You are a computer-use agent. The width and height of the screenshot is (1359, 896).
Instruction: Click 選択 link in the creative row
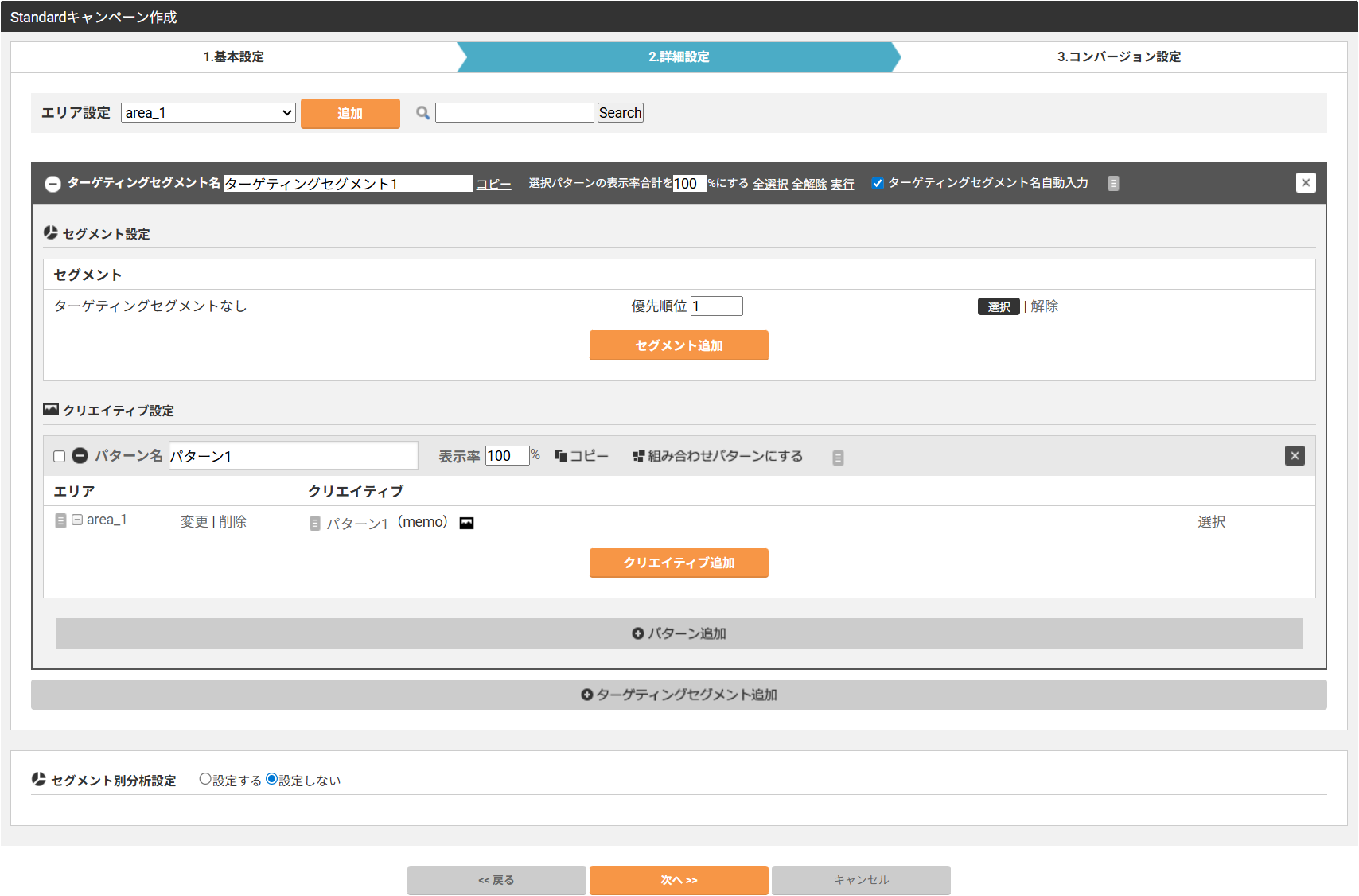point(1212,521)
